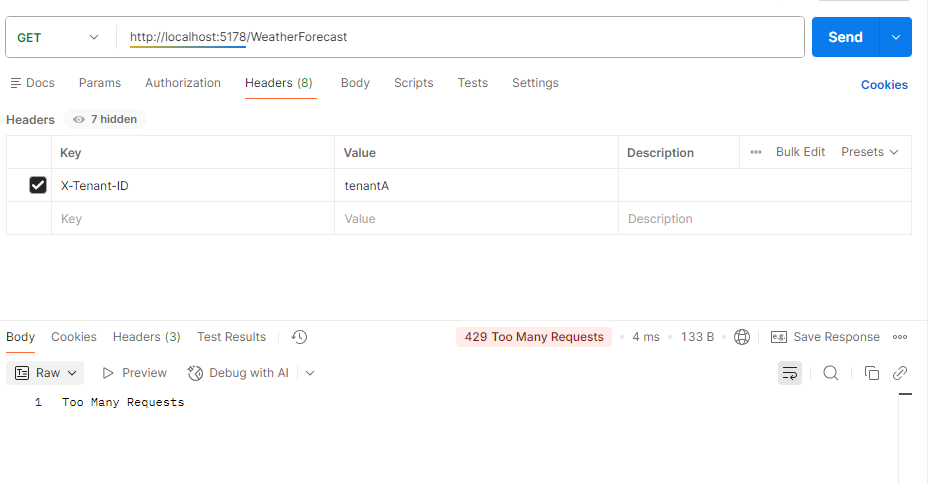Open the Raw format dropdown
Screen dimensions: 935x484
tap(46, 373)
